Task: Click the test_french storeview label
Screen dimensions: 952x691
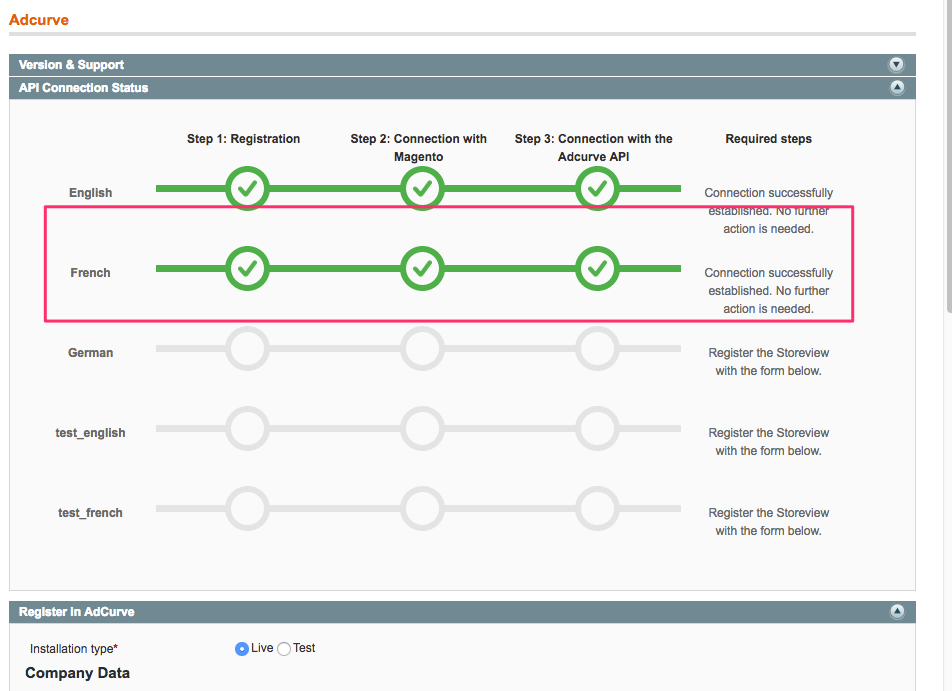Action: [x=90, y=513]
